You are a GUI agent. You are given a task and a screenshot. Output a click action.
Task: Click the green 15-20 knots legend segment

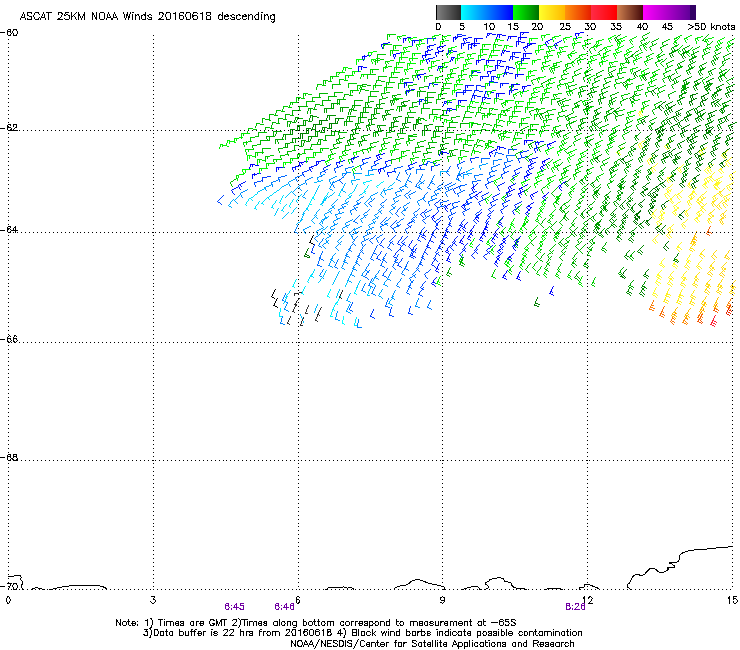tap(526, 12)
